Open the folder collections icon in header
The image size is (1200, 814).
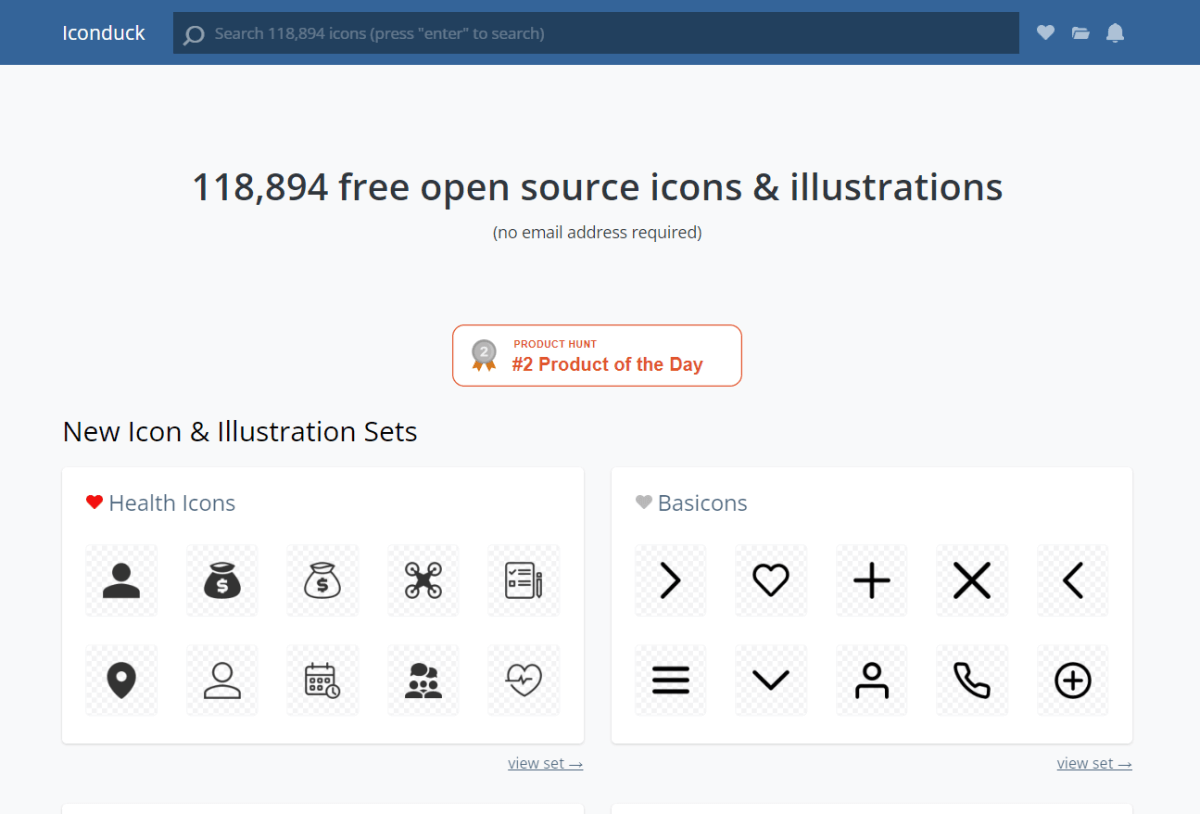pos(1080,33)
